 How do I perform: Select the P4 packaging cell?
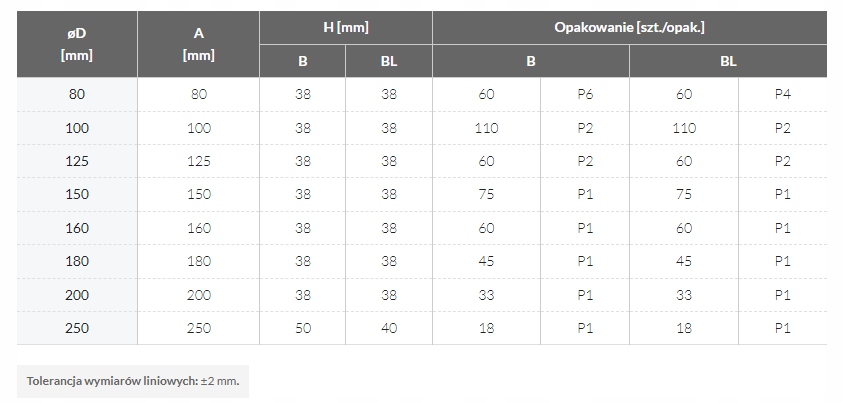click(x=783, y=95)
